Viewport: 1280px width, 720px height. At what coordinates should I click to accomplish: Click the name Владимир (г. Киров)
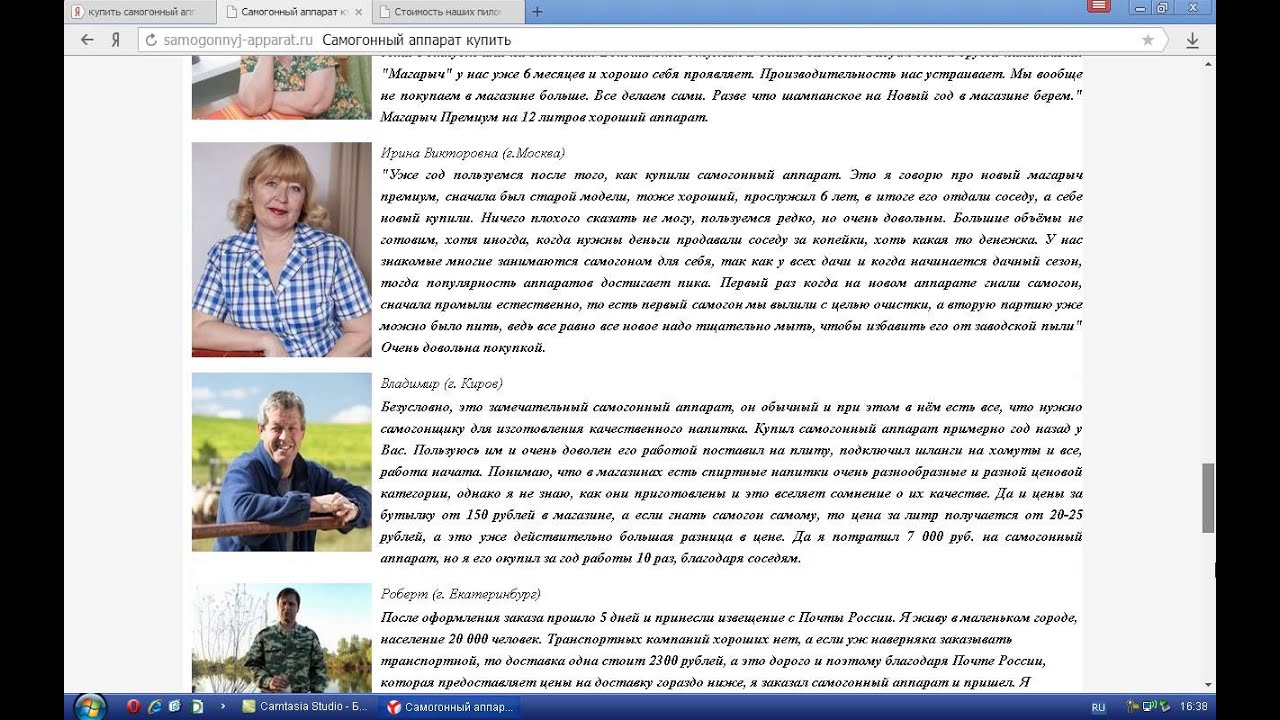441,384
